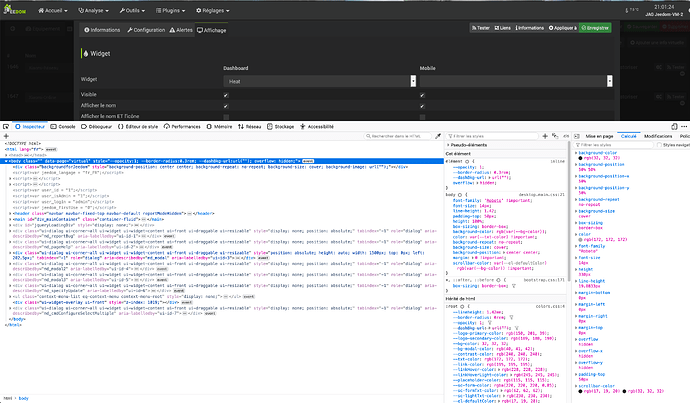The image size is (690, 403).
Task: Switch to the Configuration tab
Action: [146, 30]
